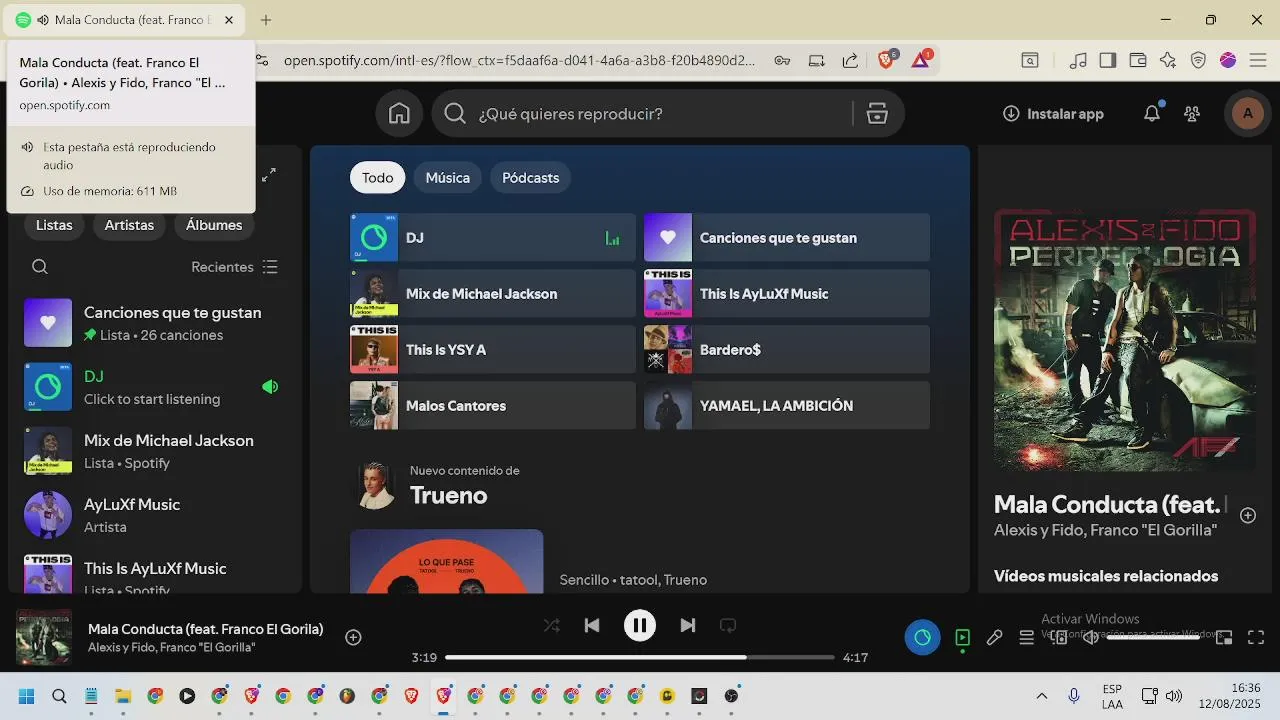Open the Browse icon in search bar

pyautogui.click(x=877, y=114)
